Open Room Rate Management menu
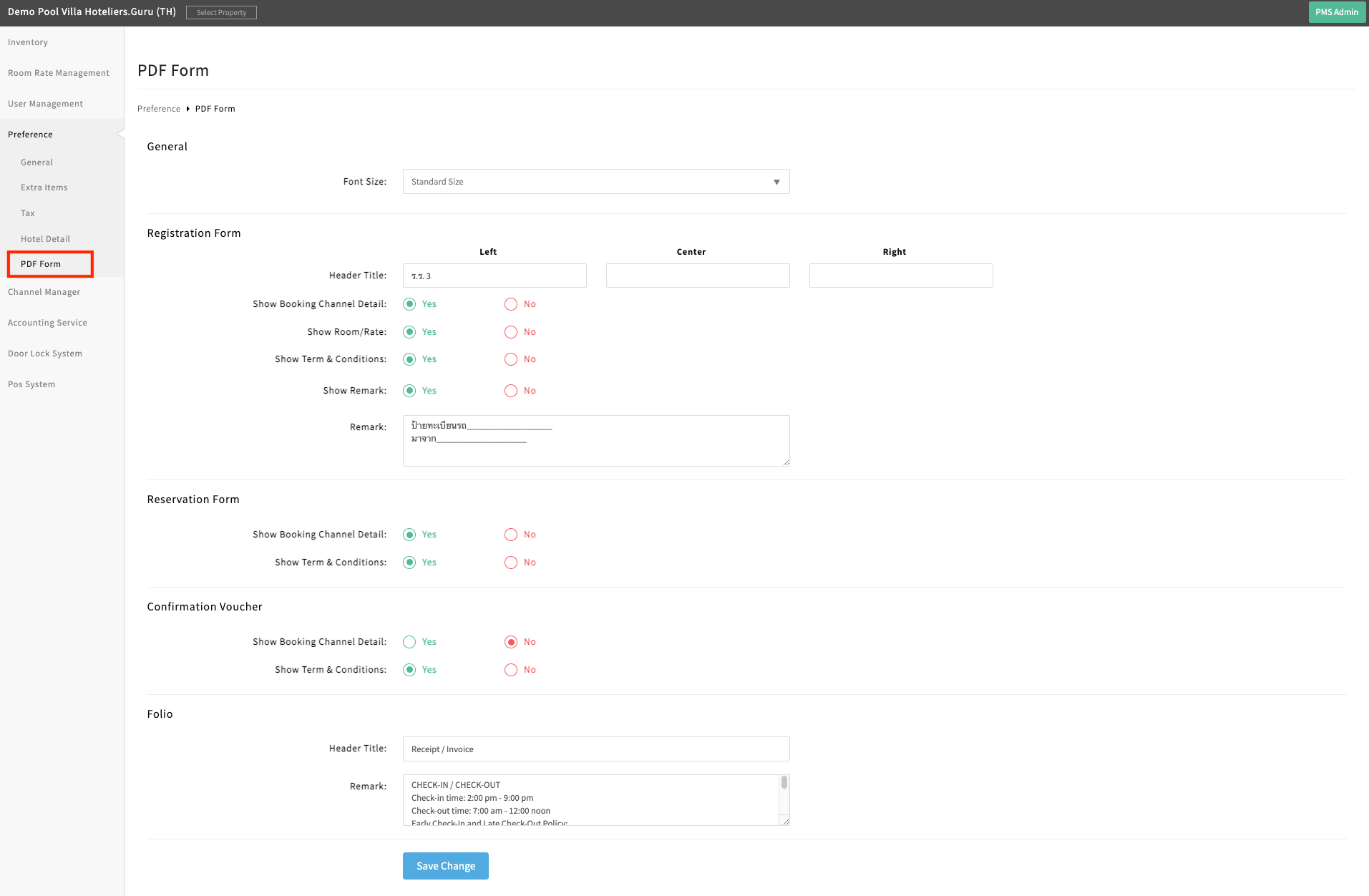Screen dimensions: 1369x896 coord(59,73)
